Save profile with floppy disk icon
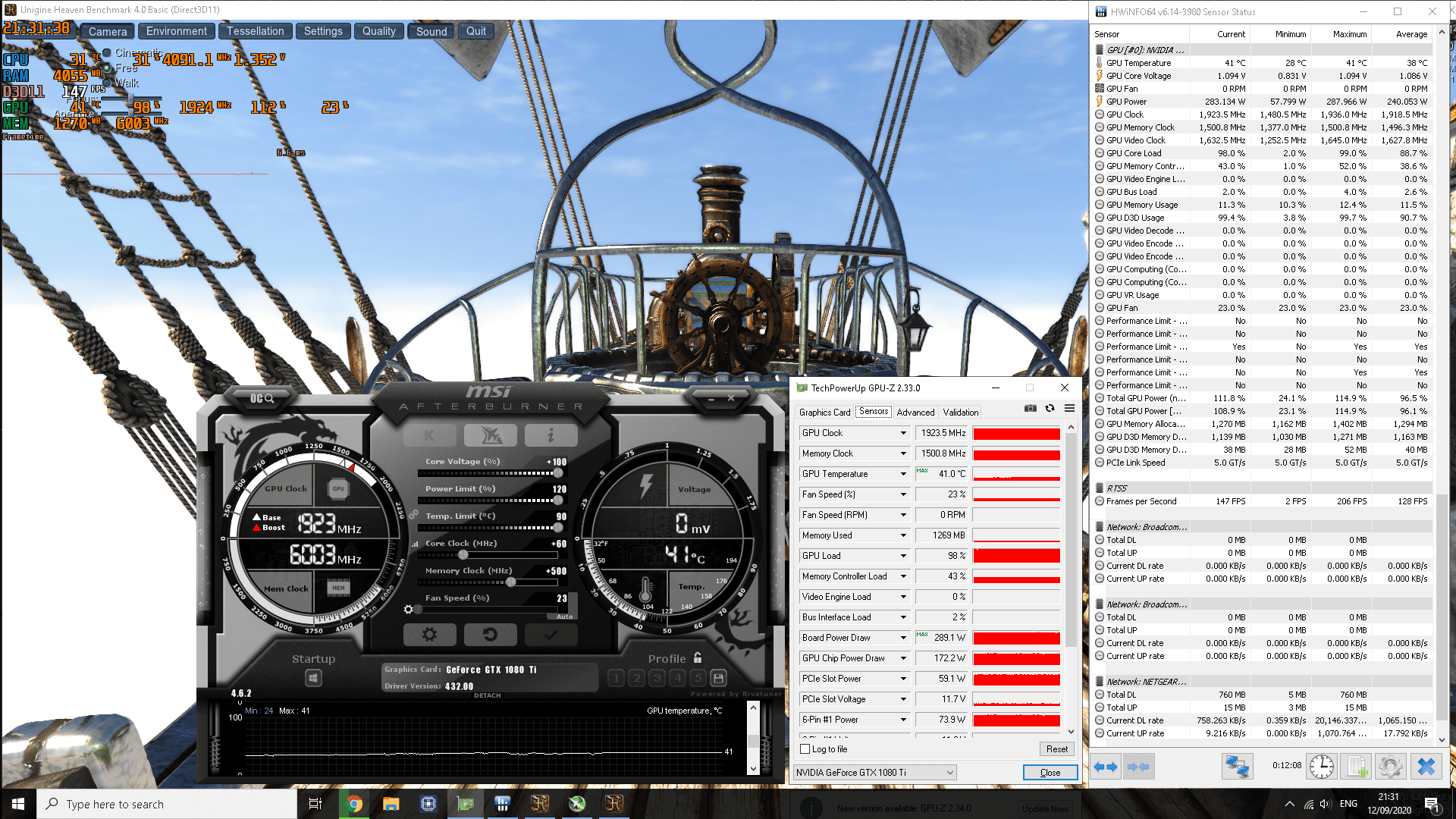1456x819 pixels. coord(718,678)
